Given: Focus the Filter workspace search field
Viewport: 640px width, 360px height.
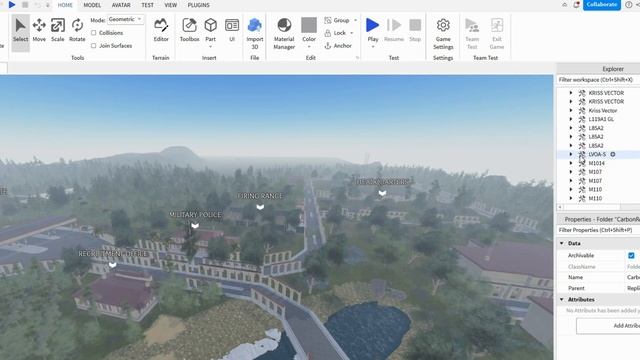Looking at the screenshot, I should pyautogui.click(x=598, y=80).
